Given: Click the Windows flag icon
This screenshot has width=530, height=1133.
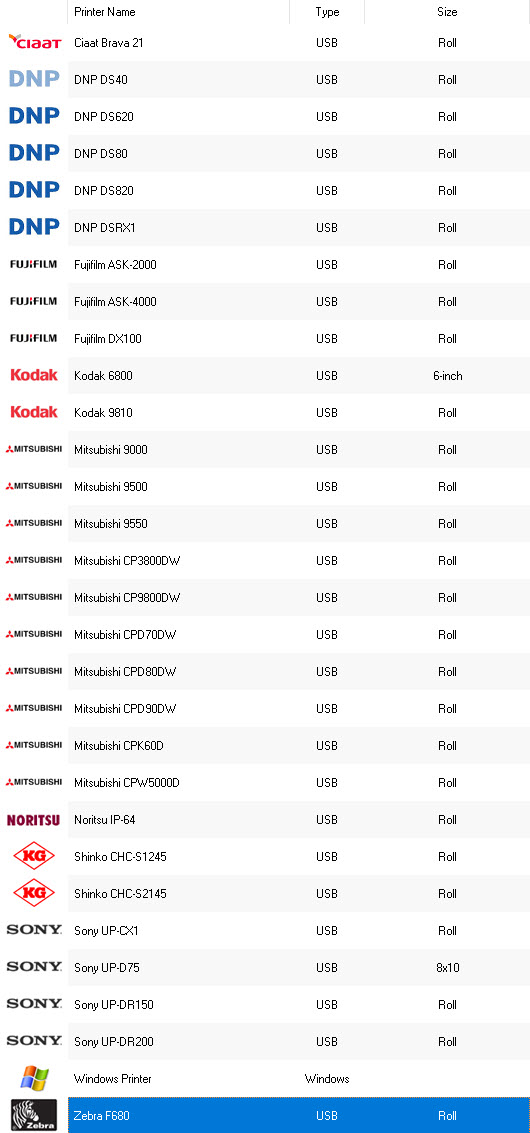Looking at the screenshot, I should 34,1078.
